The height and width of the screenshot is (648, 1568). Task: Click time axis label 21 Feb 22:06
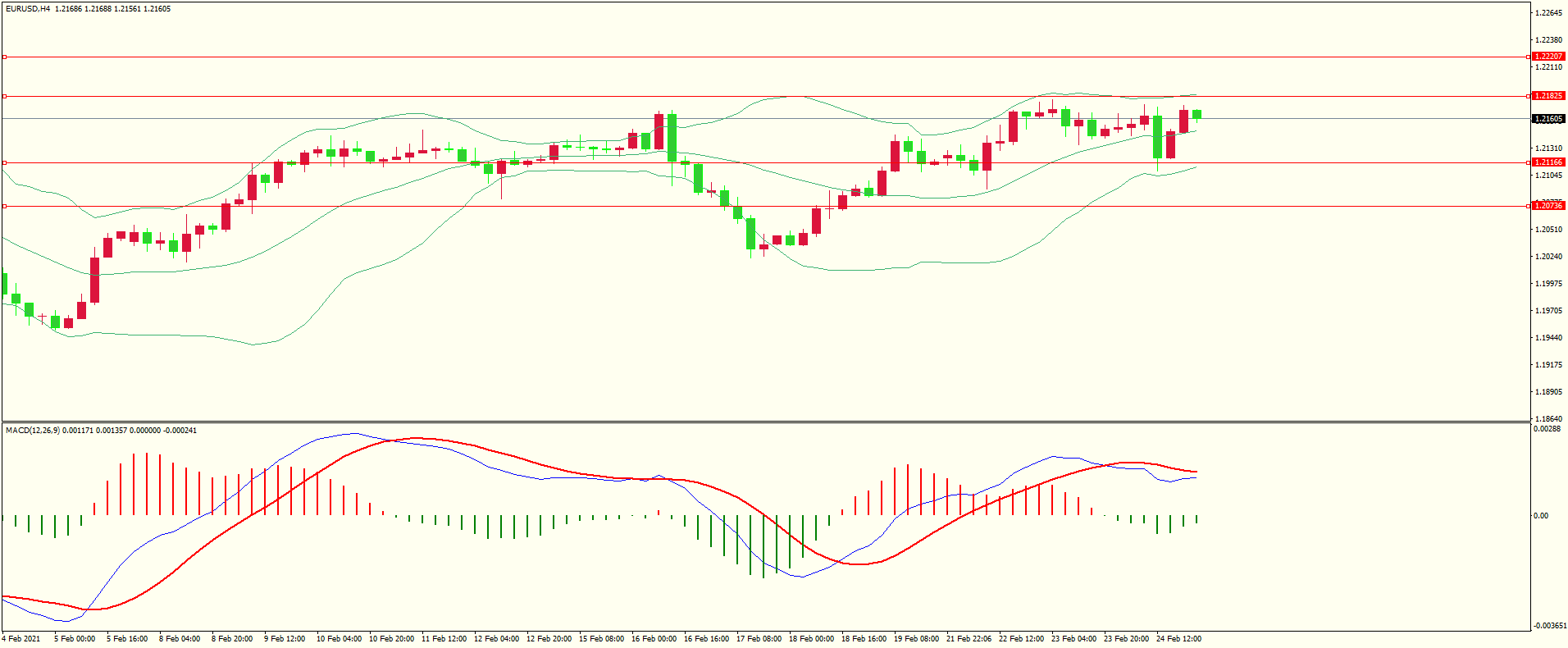(969, 639)
